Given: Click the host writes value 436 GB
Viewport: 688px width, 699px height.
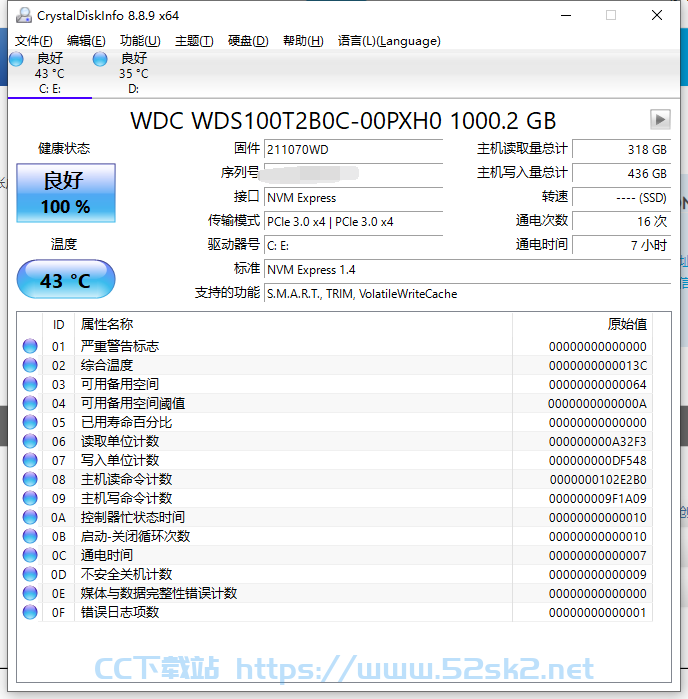Looking at the screenshot, I should [622, 173].
